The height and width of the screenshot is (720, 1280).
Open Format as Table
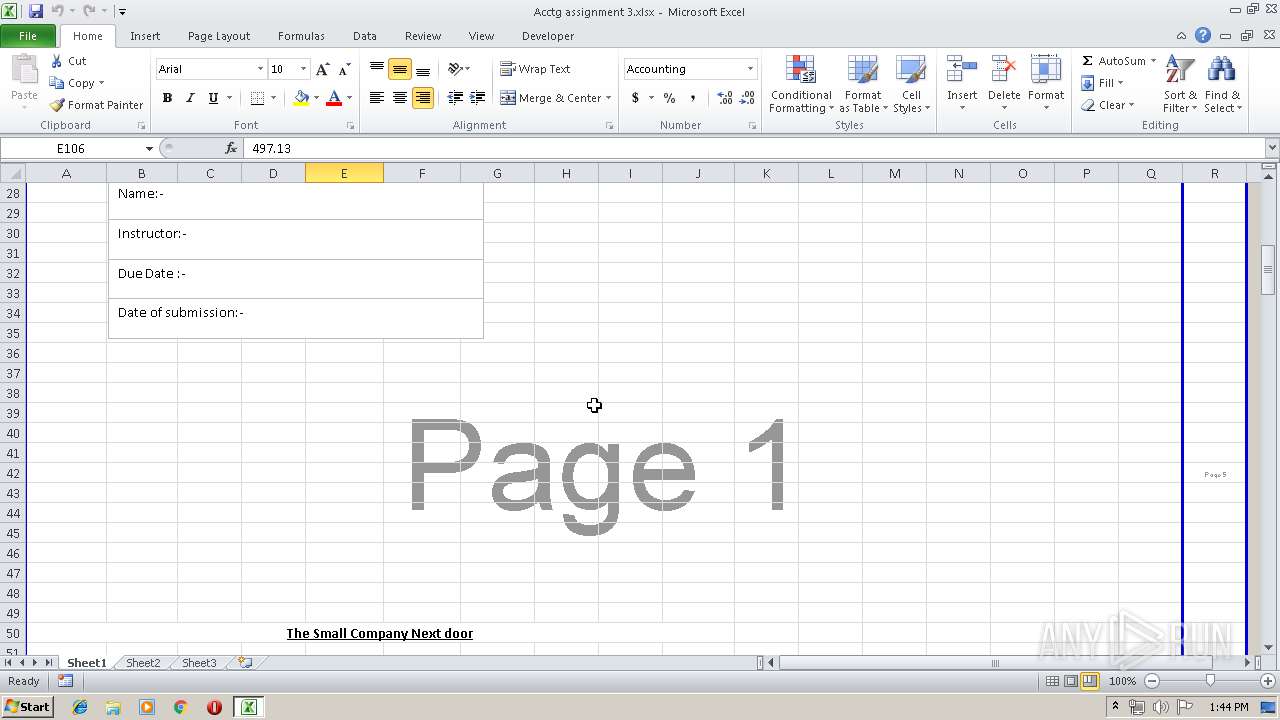(863, 84)
